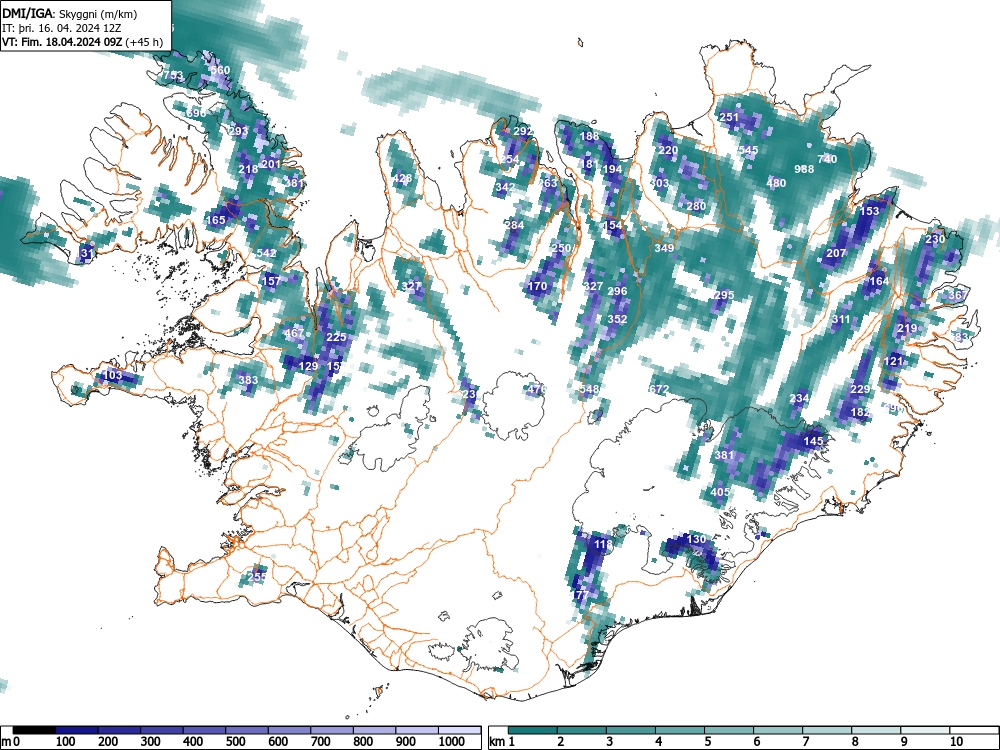Click the visibility value 560
This screenshot has width=1000, height=750.
(220, 70)
